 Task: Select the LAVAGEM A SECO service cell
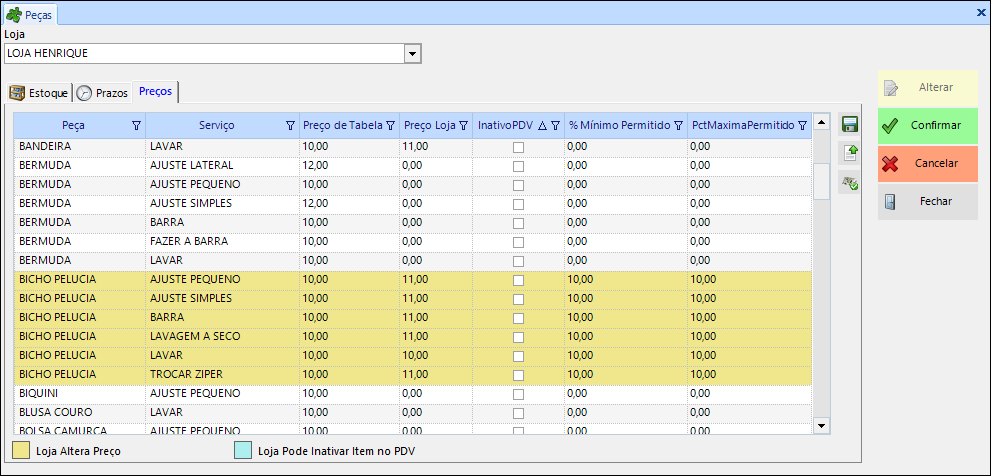tap(223, 336)
